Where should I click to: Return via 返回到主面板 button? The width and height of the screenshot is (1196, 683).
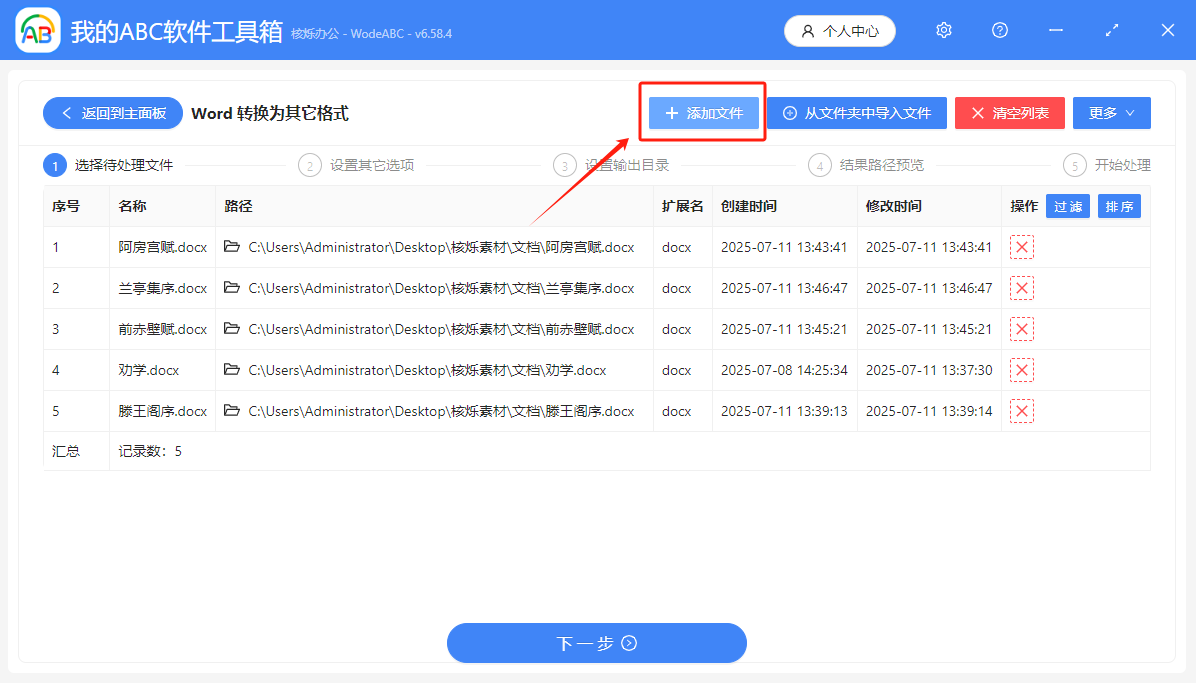[112, 113]
